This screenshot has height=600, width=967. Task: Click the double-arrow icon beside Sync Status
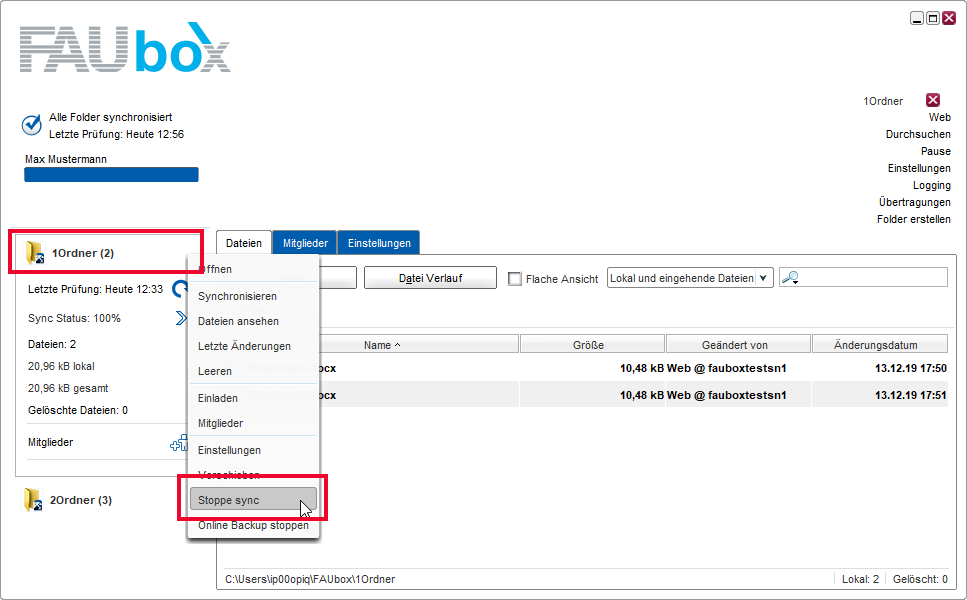[181, 318]
